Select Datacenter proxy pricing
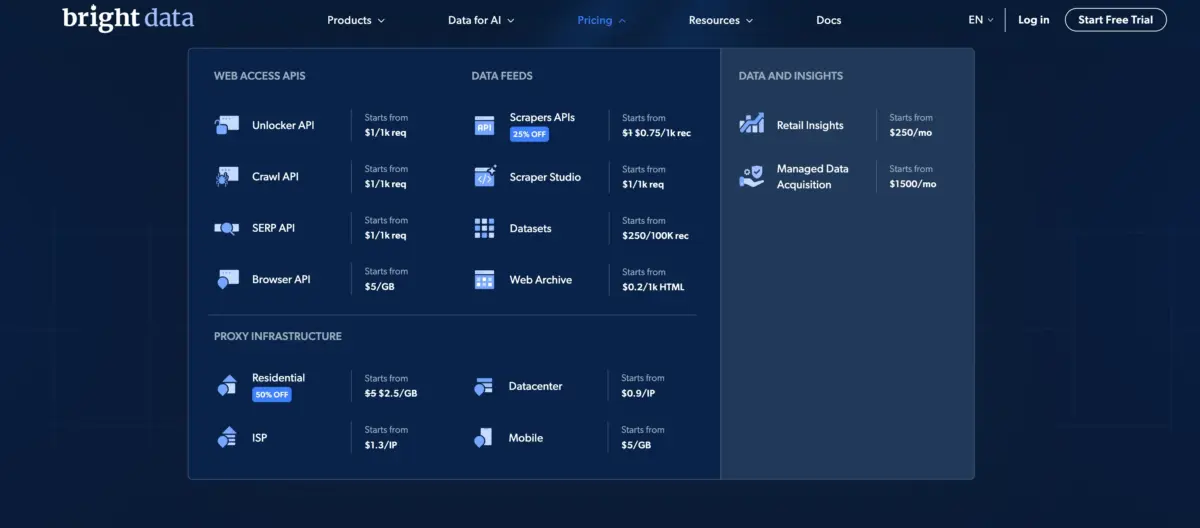 click(535, 386)
